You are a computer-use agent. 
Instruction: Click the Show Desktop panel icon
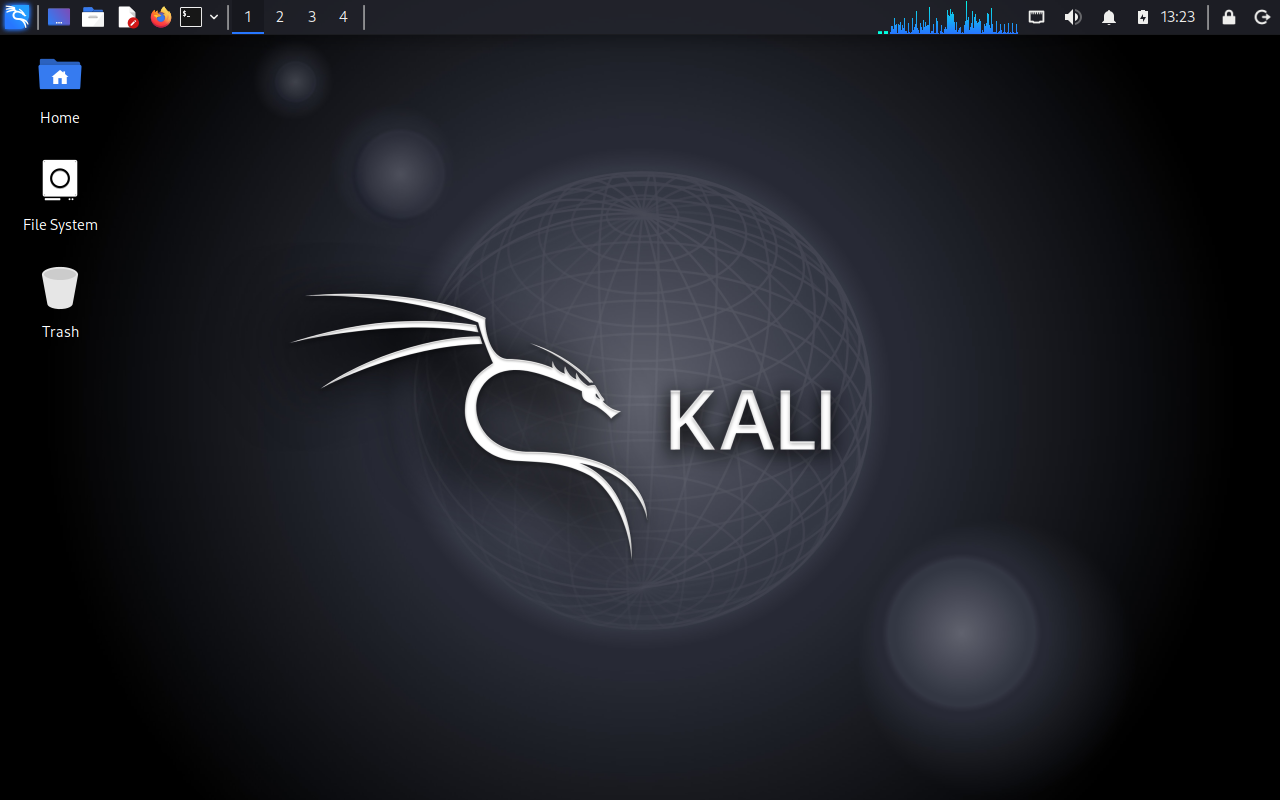59,17
